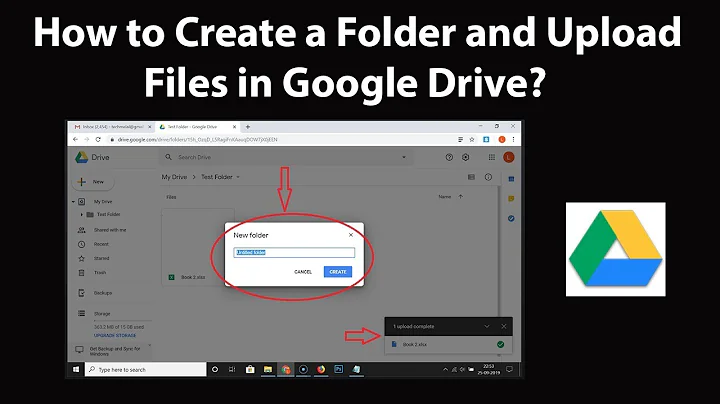The height and width of the screenshot is (404, 720).
Task: Switch to the Gmail Inbox tab
Action: click(113, 127)
